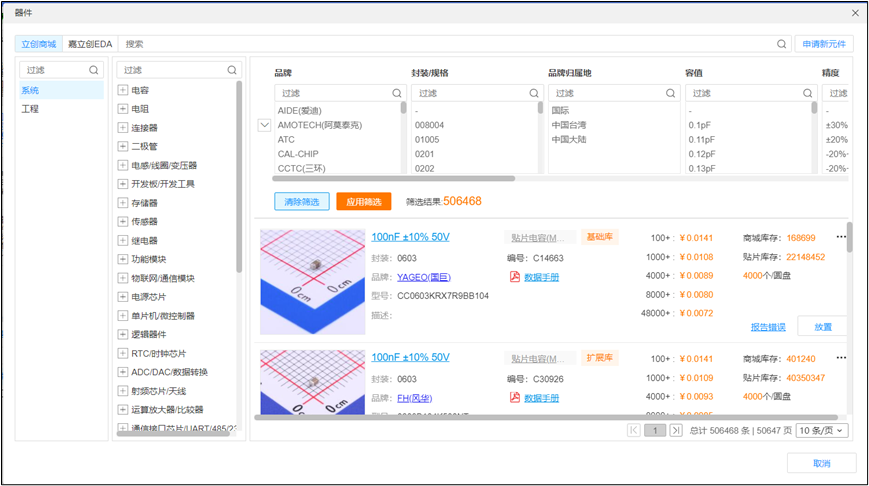Expand the 电阻 category
Image resolution: width=869 pixels, height=486 pixels.
123,109
